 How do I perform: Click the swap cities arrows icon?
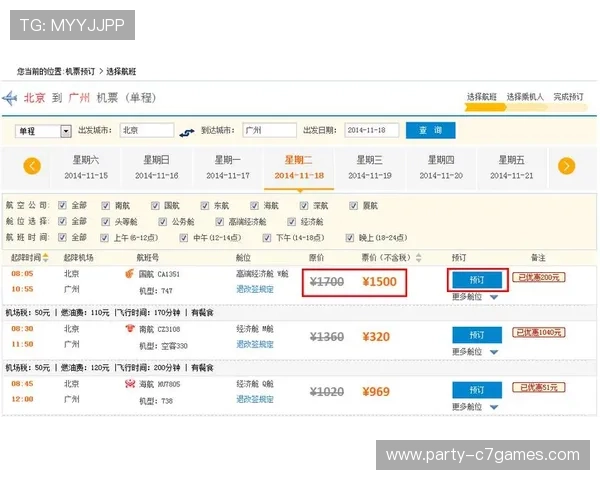[187, 132]
